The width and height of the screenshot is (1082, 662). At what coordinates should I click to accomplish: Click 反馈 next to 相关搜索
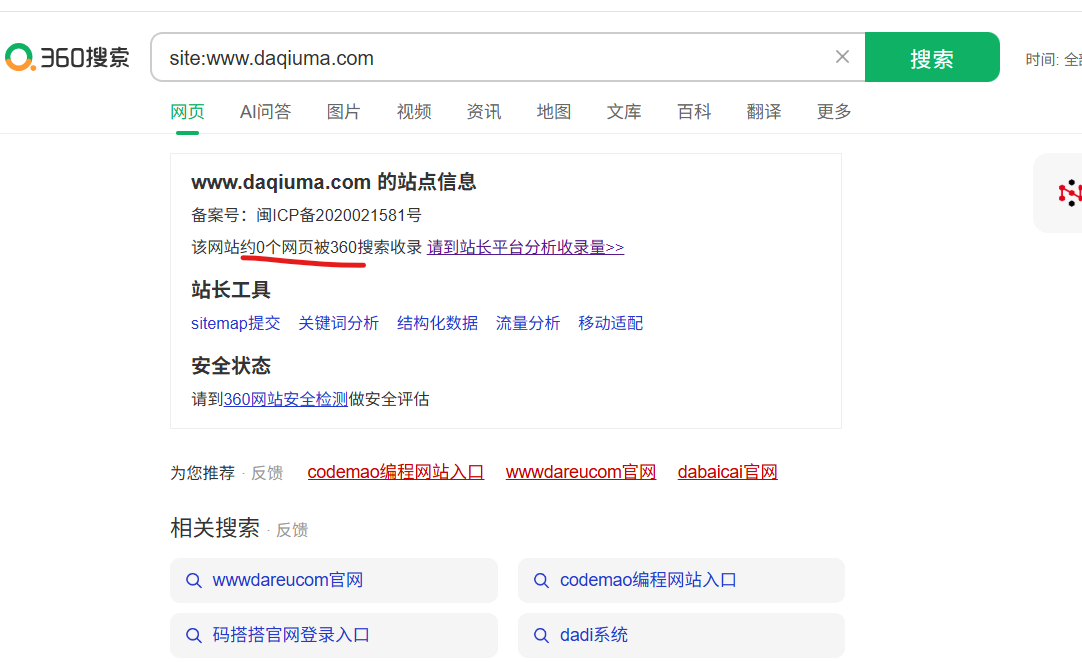292,530
